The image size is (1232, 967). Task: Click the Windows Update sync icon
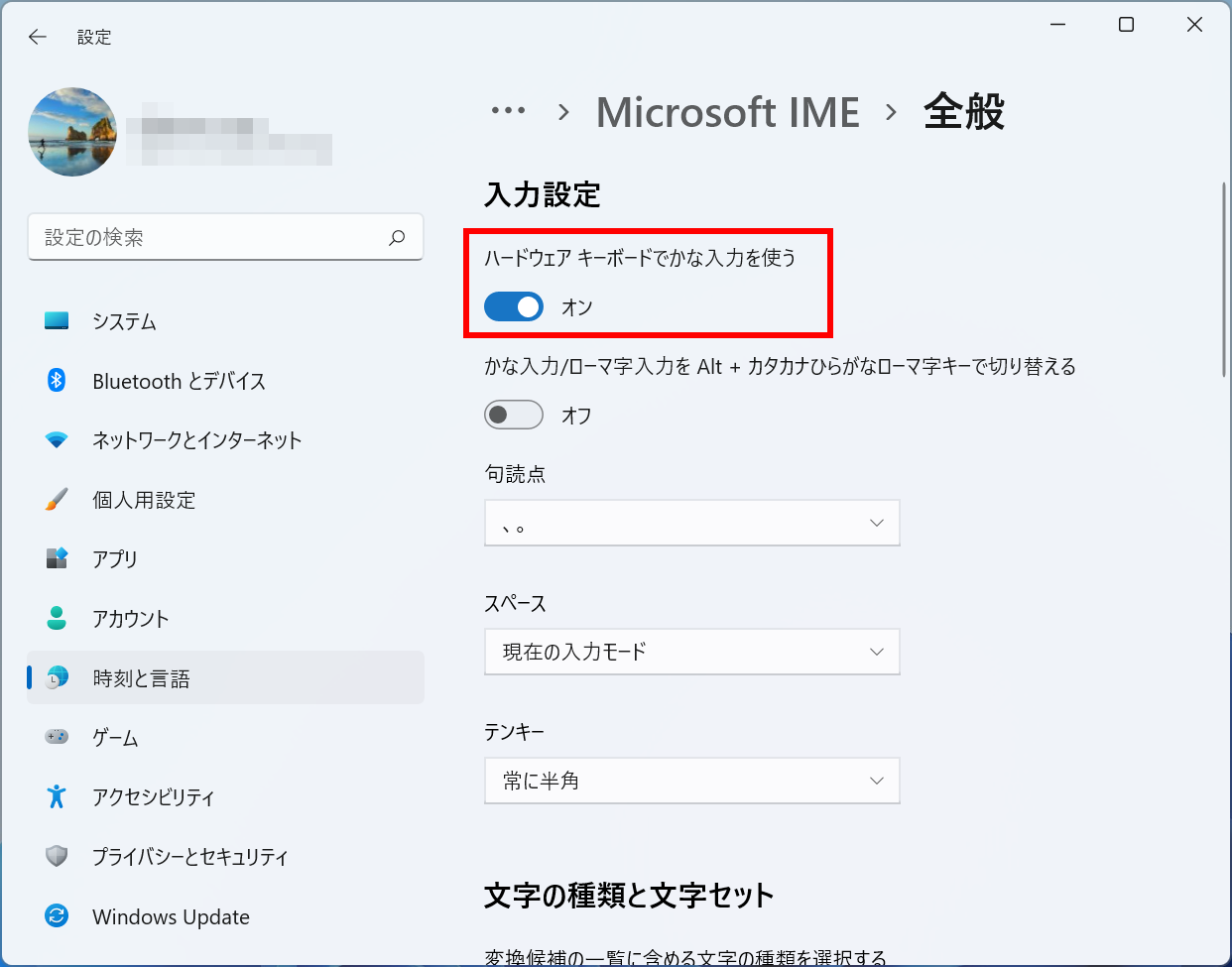[x=57, y=916]
